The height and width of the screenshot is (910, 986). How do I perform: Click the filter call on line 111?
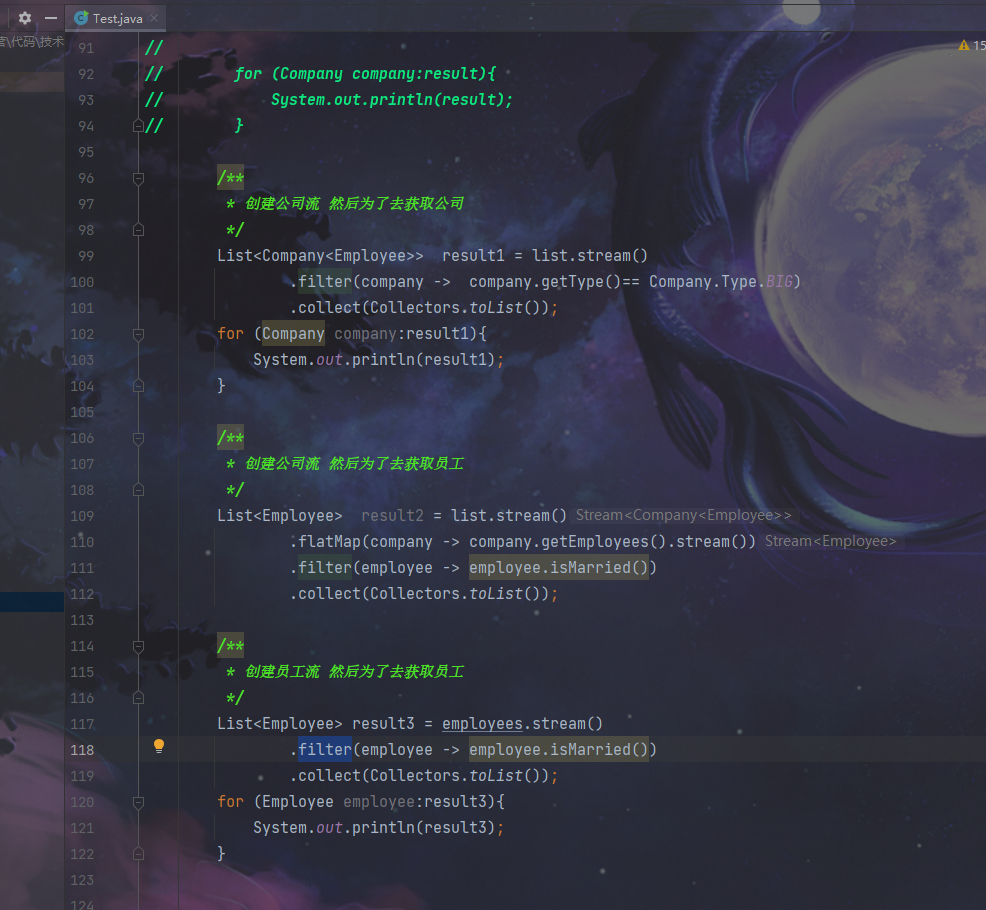point(324,568)
